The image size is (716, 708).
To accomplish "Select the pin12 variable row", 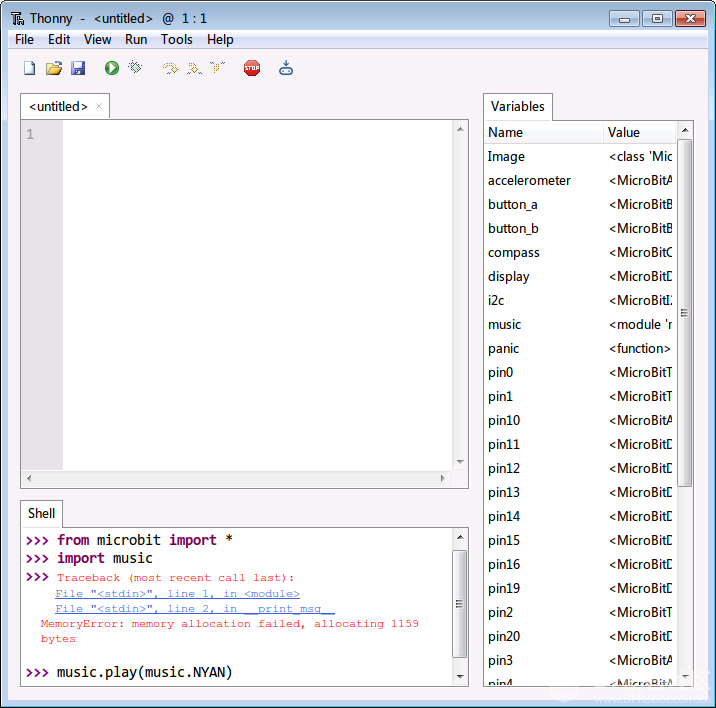I will tap(580, 468).
